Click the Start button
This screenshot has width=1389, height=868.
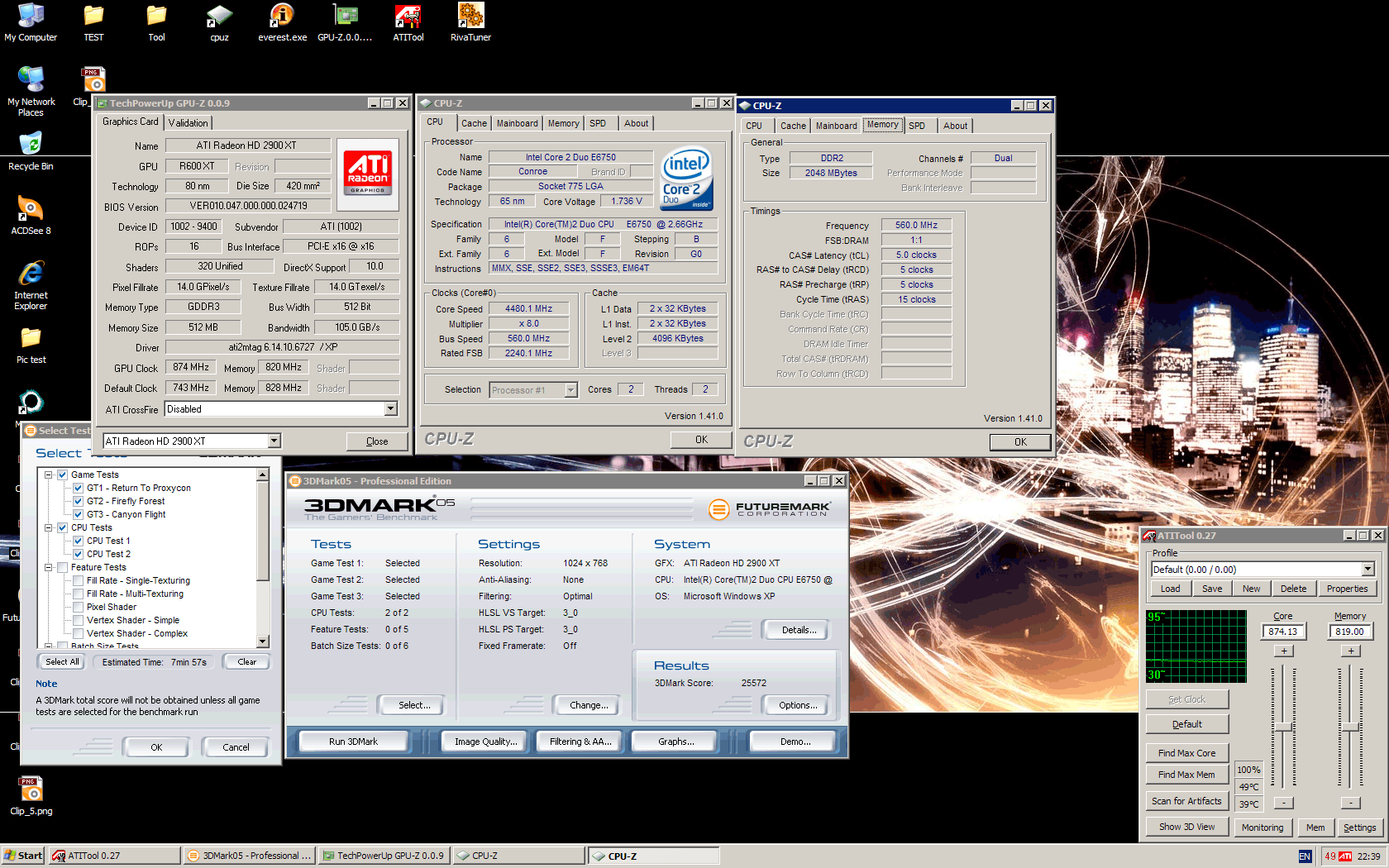23,856
